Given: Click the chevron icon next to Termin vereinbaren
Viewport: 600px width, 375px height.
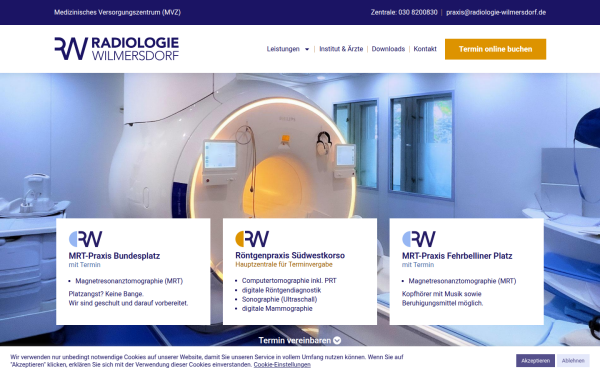Looking at the screenshot, I should pos(337,340).
